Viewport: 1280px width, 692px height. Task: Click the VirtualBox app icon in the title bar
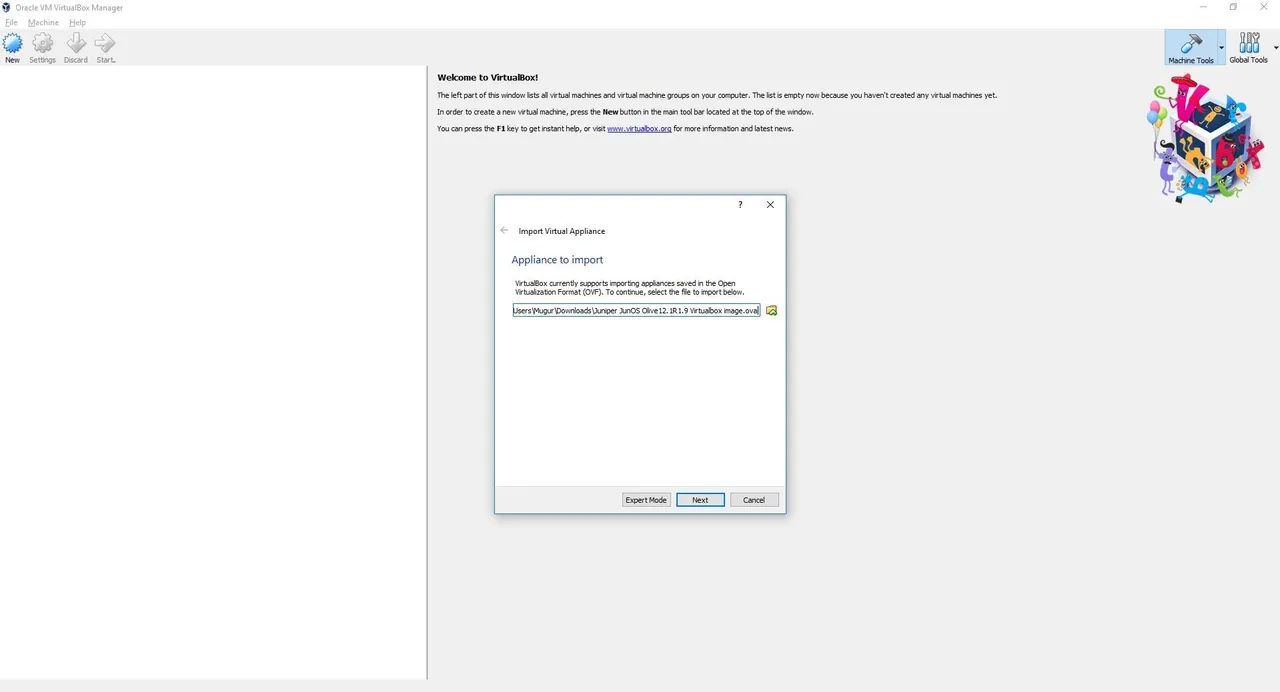pyautogui.click(x=6, y=7)
